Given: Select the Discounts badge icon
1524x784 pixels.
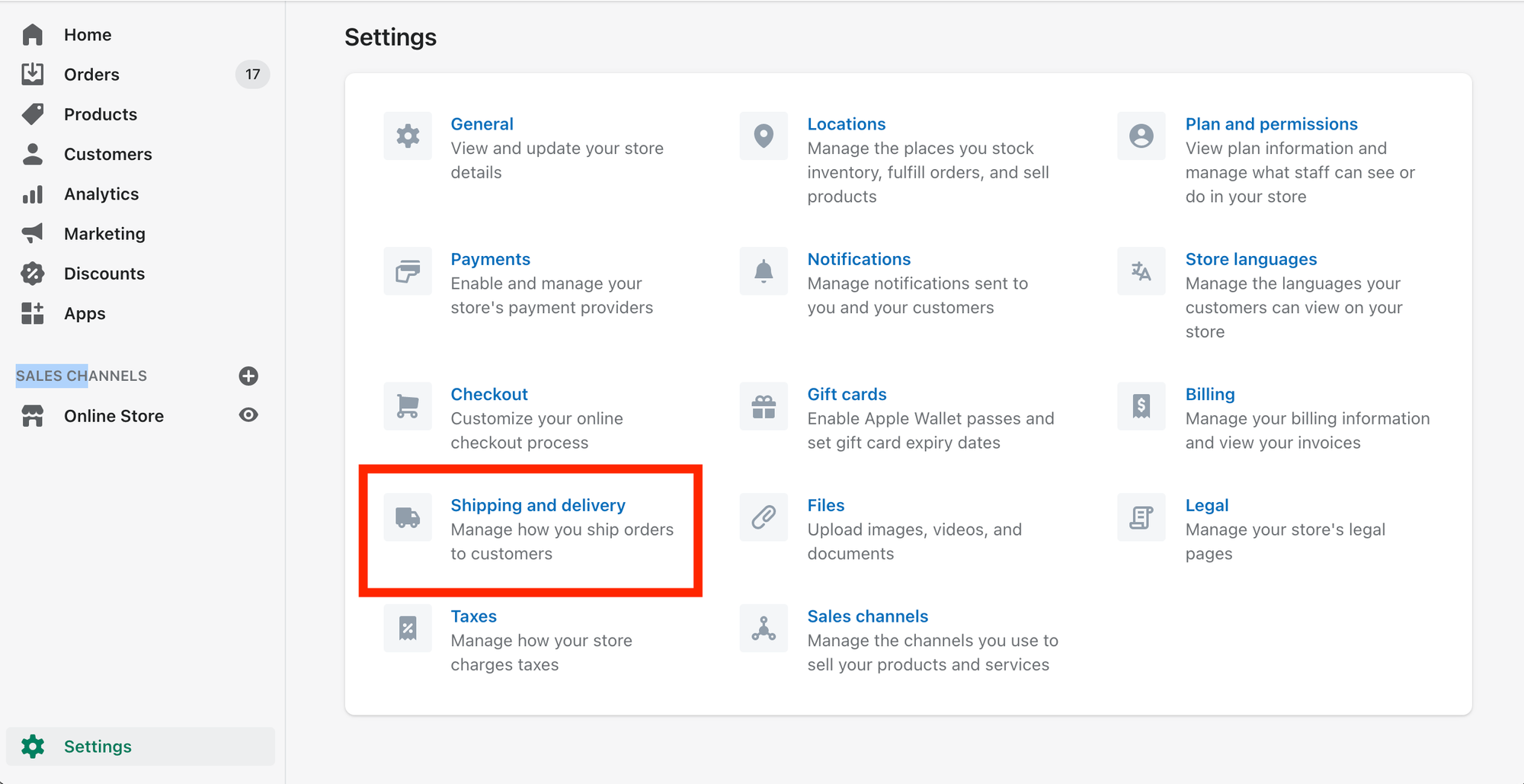Looking at the screenshot, I should pyautogui.click(x=32, y=273).
